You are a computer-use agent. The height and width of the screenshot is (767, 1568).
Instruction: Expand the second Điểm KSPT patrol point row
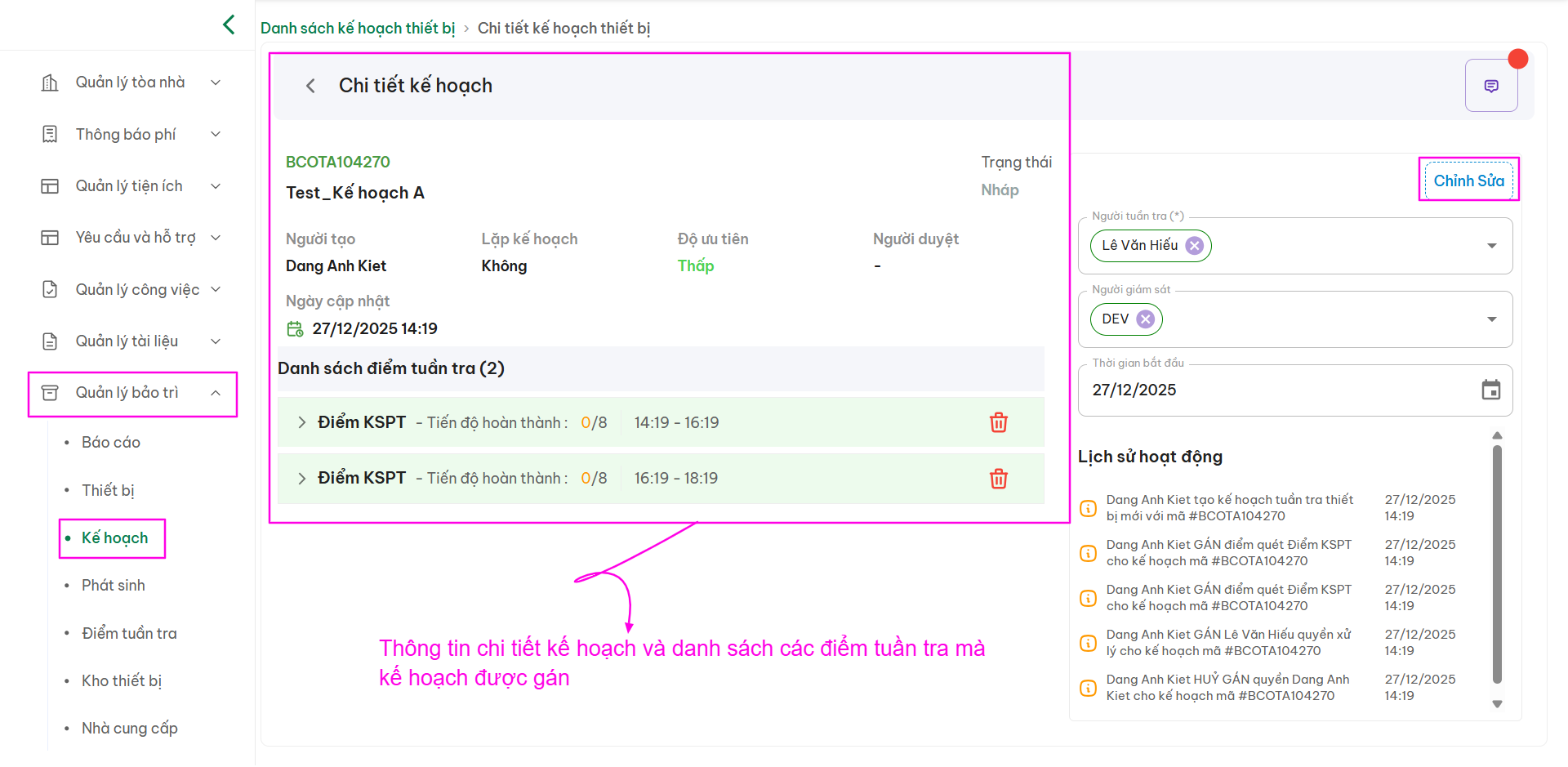pyautogui.click(x=301, y=479)
